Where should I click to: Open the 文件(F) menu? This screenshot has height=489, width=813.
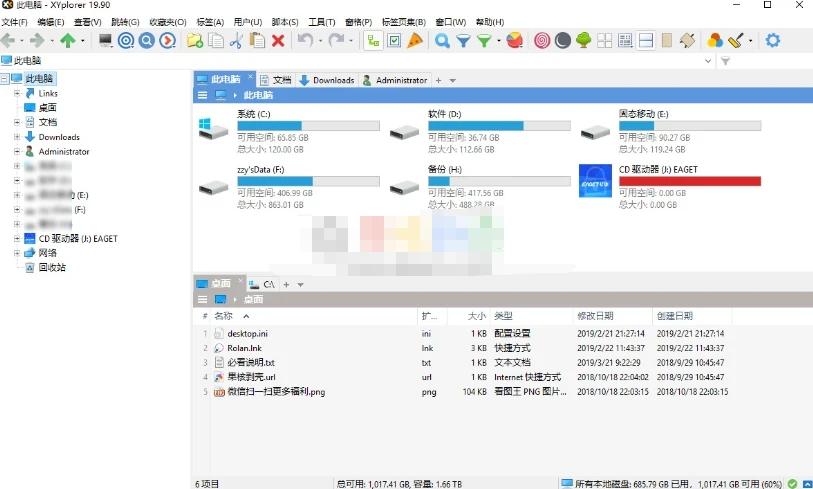[x=15, y=22]
